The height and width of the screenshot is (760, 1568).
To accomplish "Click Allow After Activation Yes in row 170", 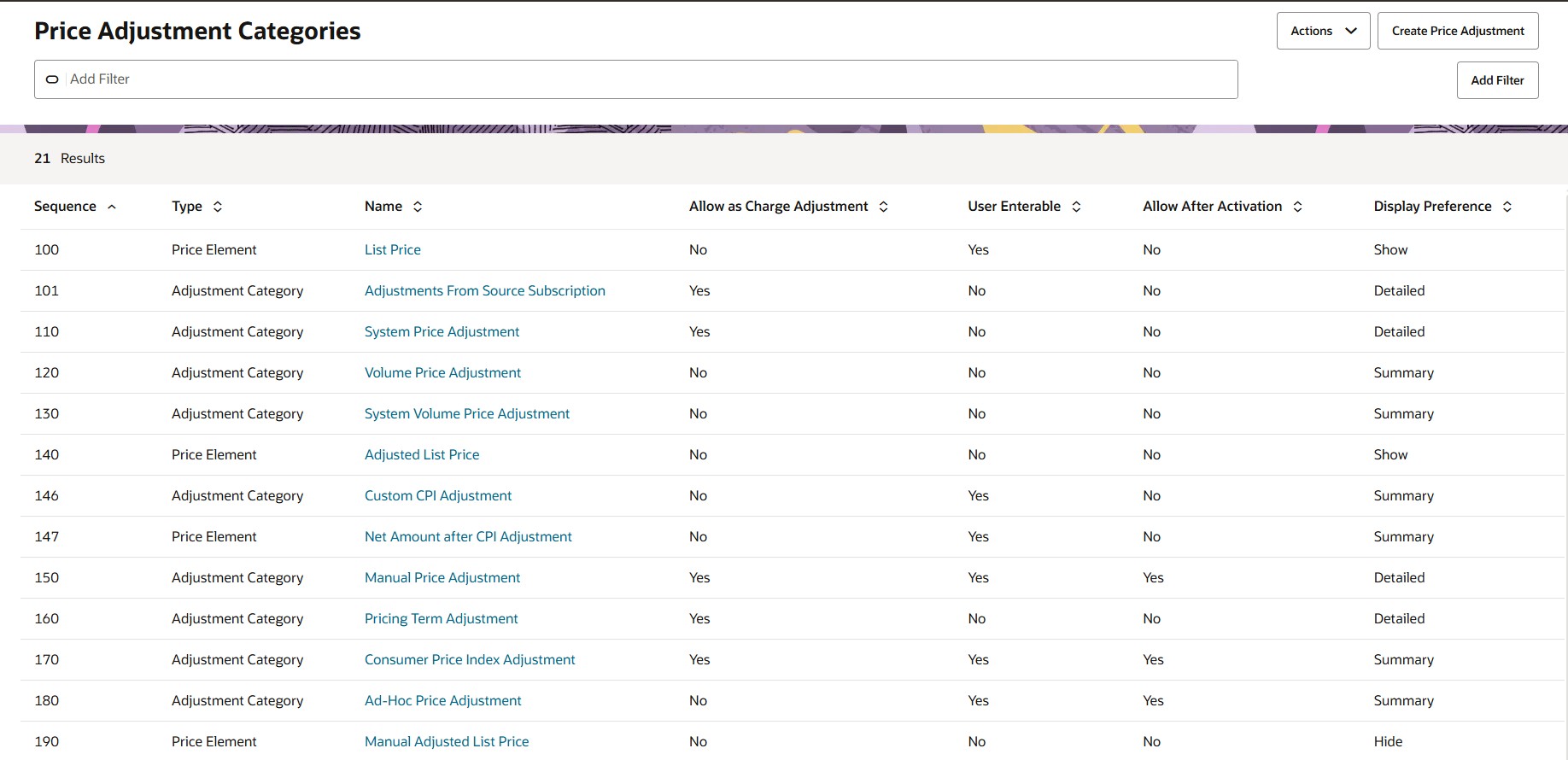I will click(1153, 659).
